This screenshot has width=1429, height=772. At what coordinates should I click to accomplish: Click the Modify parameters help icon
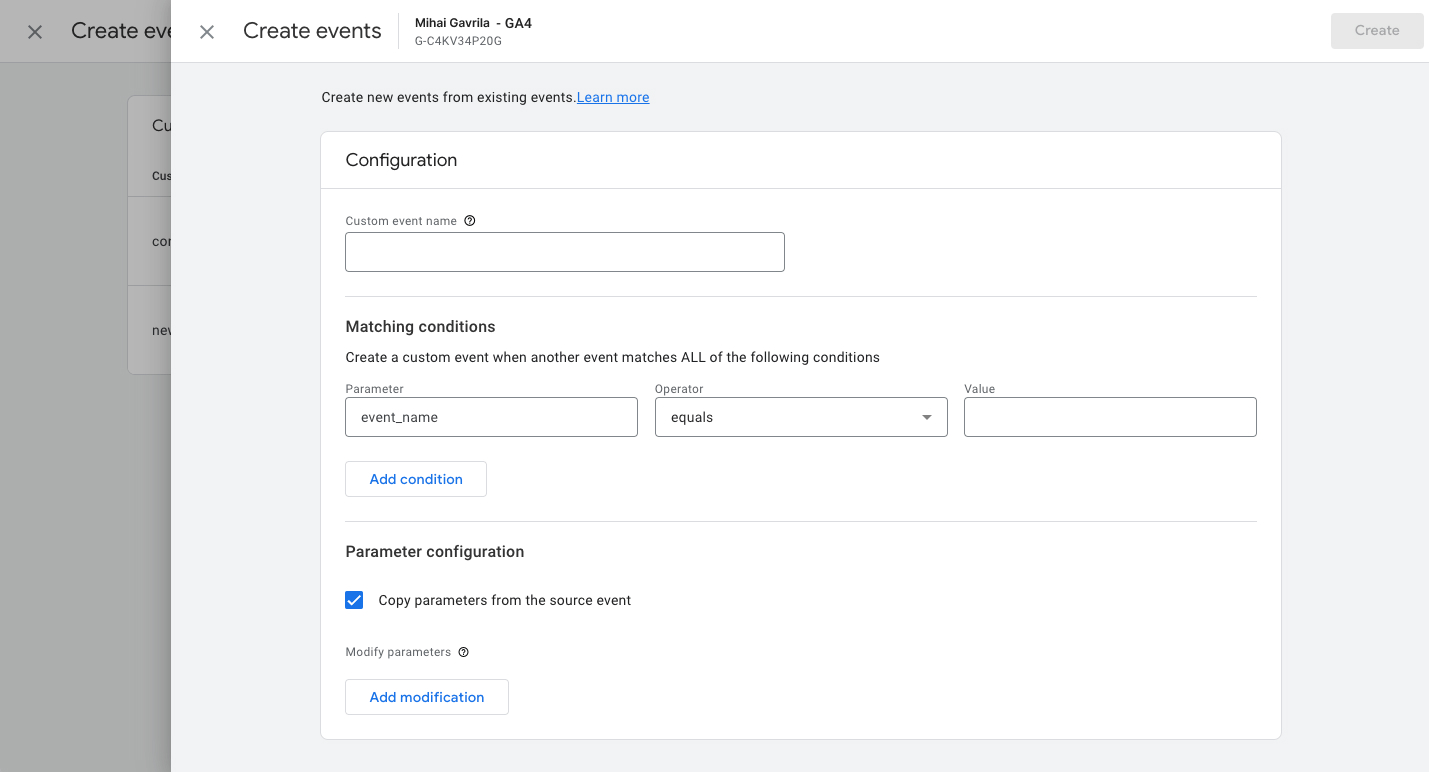463,652
